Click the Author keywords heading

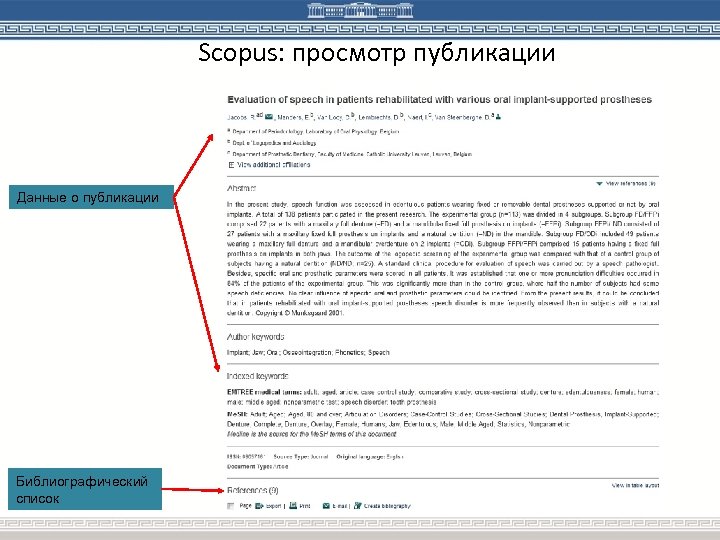256,337
